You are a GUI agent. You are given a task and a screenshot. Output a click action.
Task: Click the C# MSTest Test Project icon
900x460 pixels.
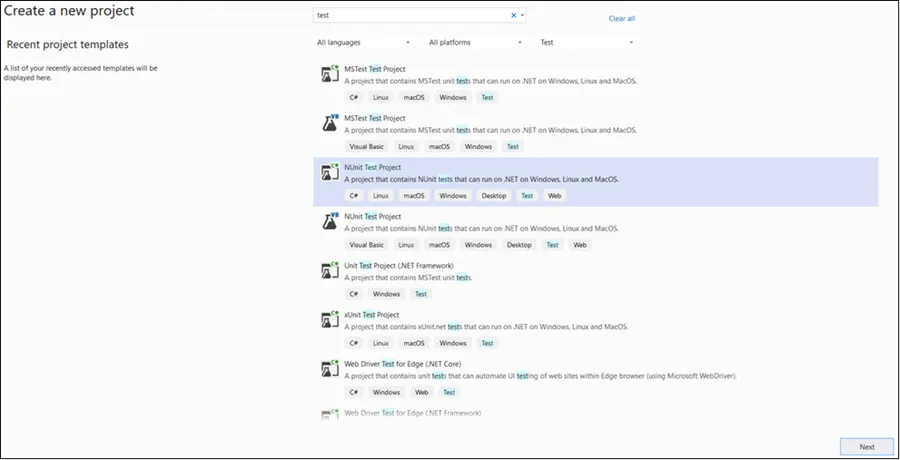coord(328,74)
